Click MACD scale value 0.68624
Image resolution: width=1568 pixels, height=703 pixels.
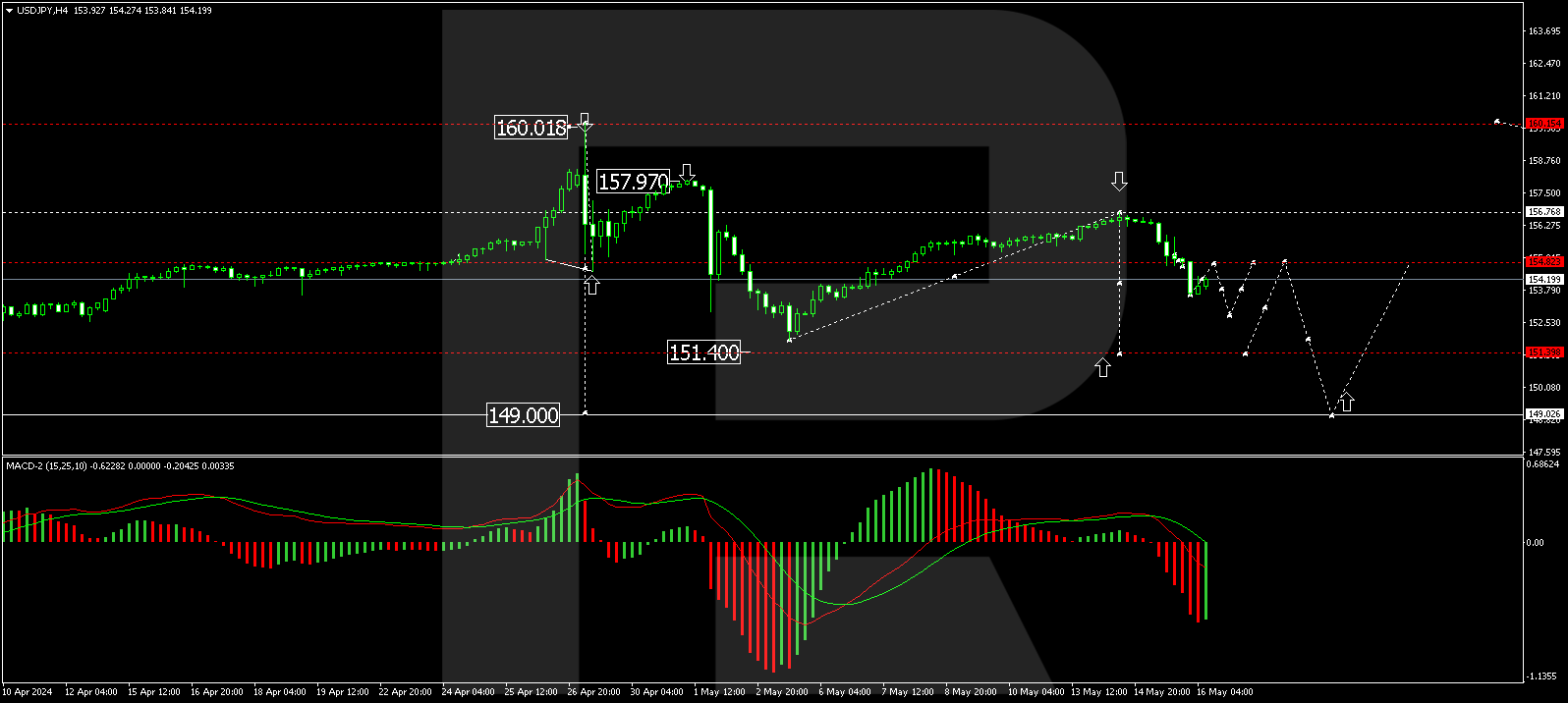point(1543,464)
